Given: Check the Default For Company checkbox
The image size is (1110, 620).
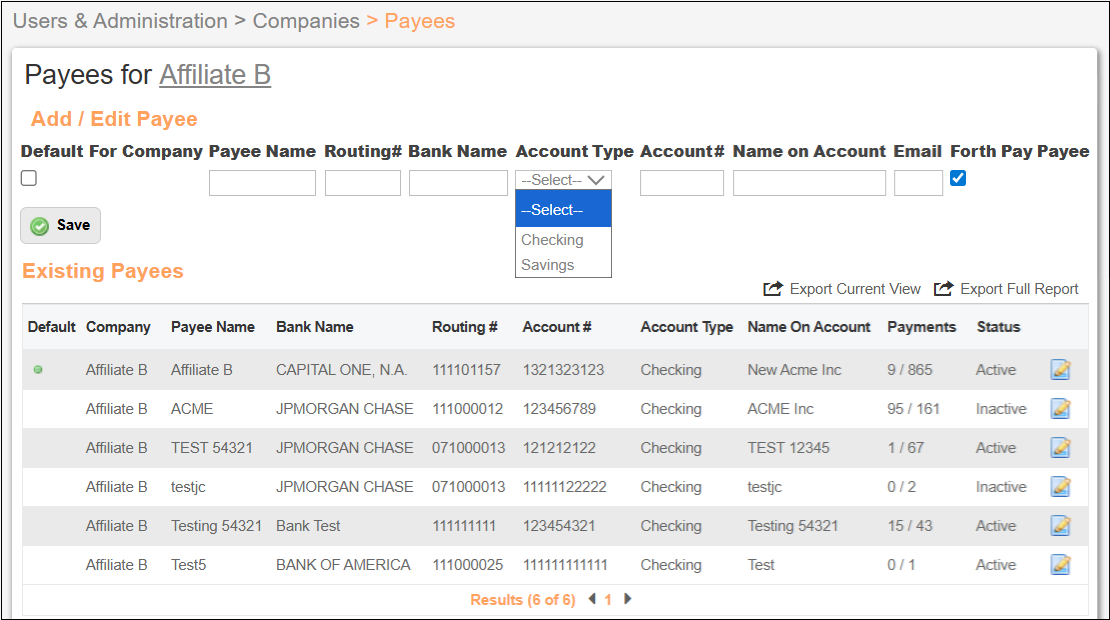Looking at the screenshot, I should [x=29, y=178].
